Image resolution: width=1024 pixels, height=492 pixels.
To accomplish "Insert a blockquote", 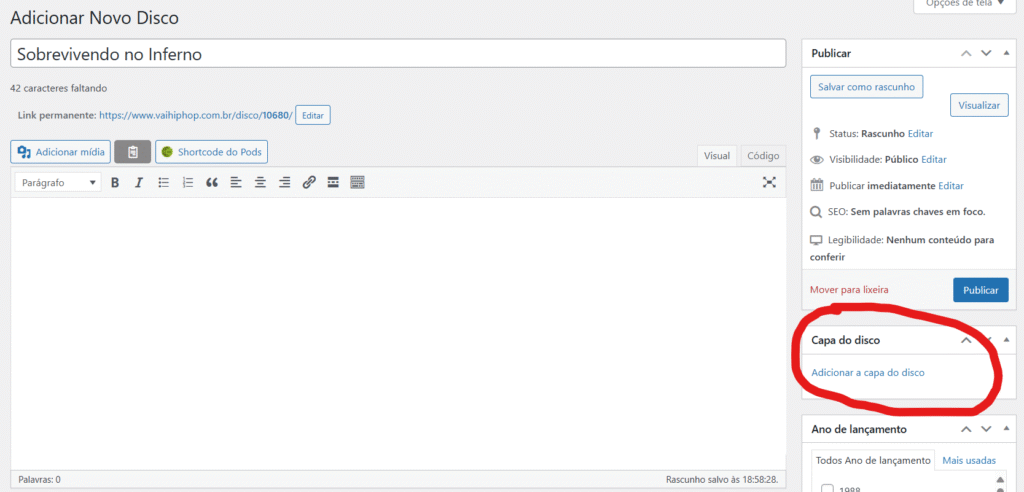I will (212, 183).
